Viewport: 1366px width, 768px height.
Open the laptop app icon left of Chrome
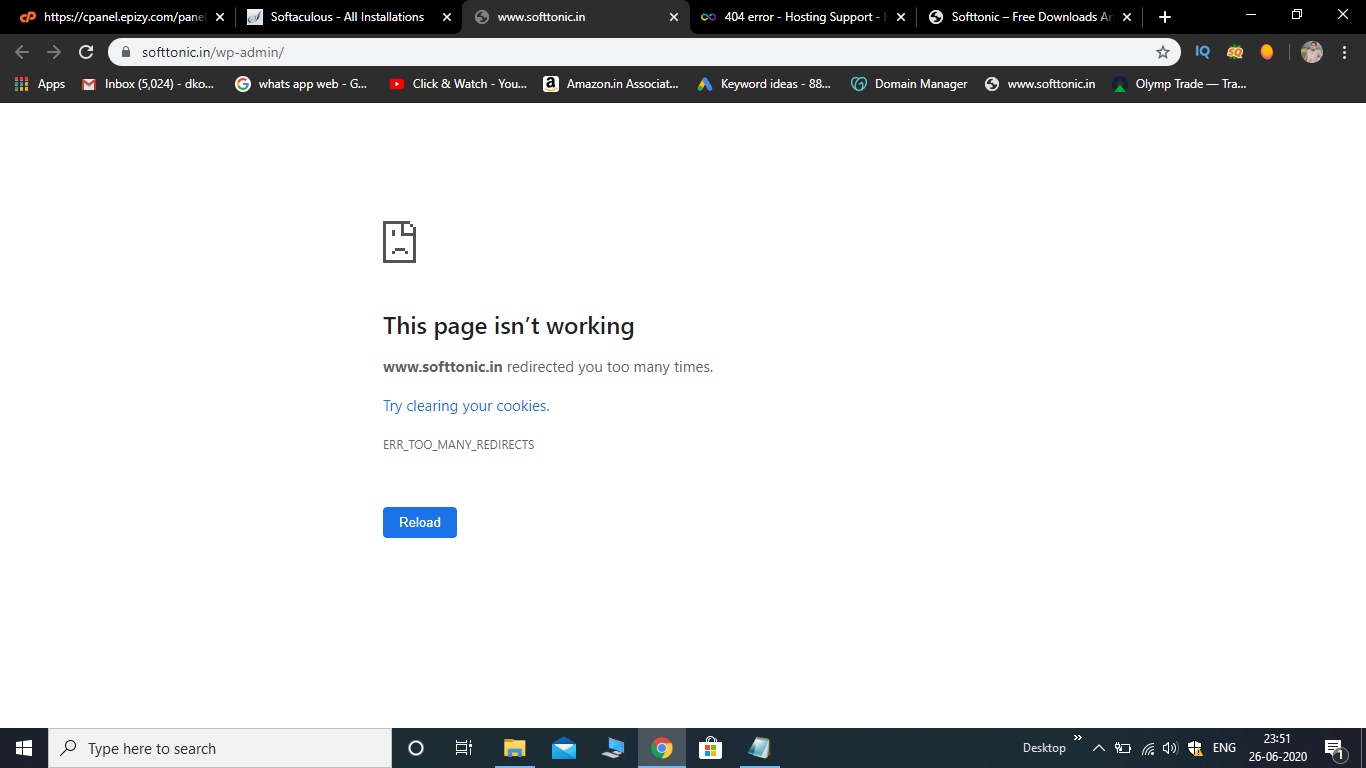click(x=612, y=748)
